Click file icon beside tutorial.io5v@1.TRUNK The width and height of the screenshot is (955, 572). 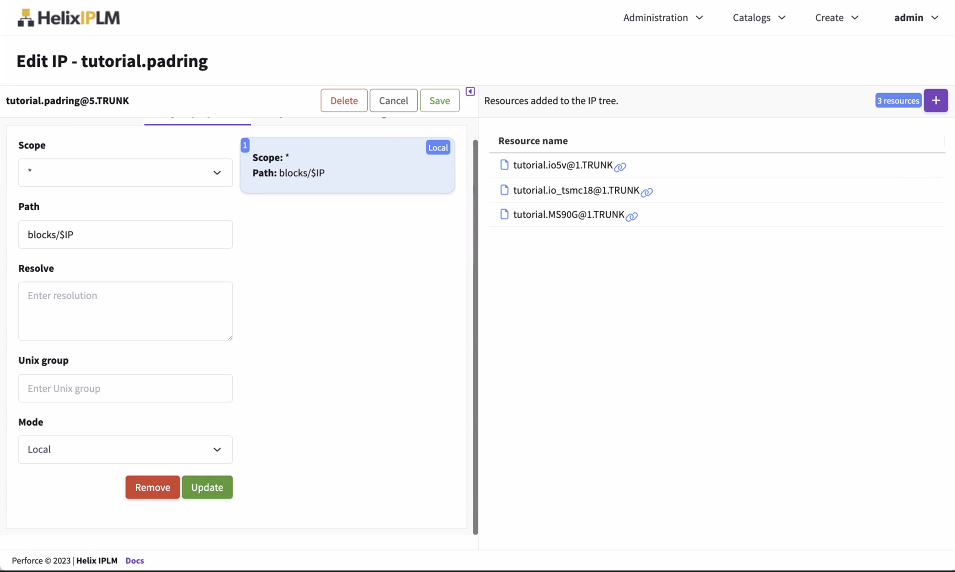[x=504, y=165]
